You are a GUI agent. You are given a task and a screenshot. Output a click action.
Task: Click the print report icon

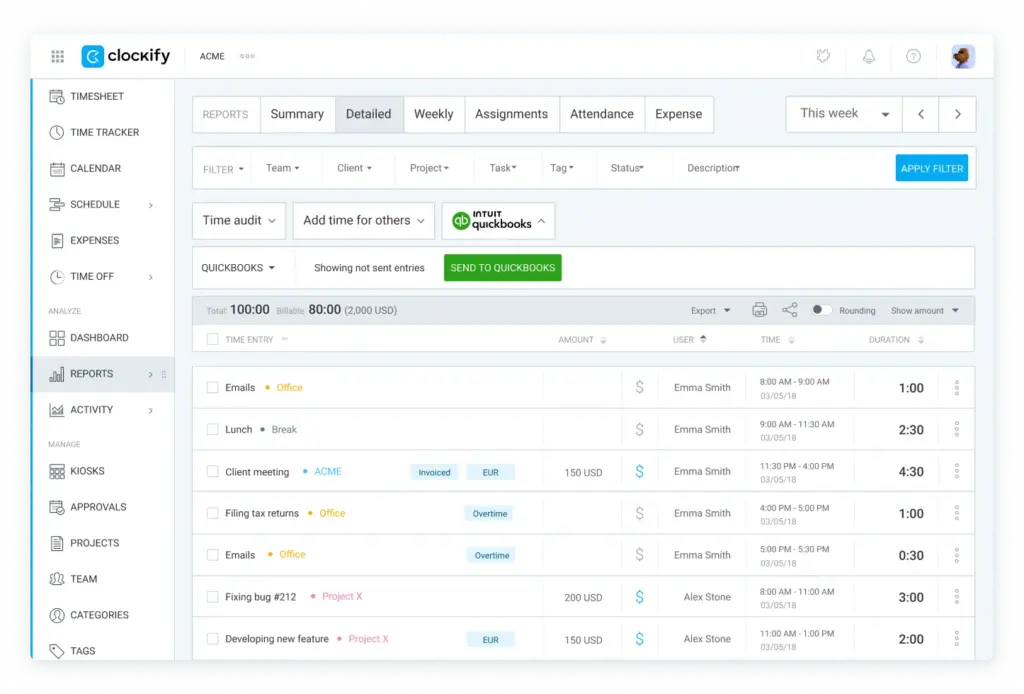point(759,310)
